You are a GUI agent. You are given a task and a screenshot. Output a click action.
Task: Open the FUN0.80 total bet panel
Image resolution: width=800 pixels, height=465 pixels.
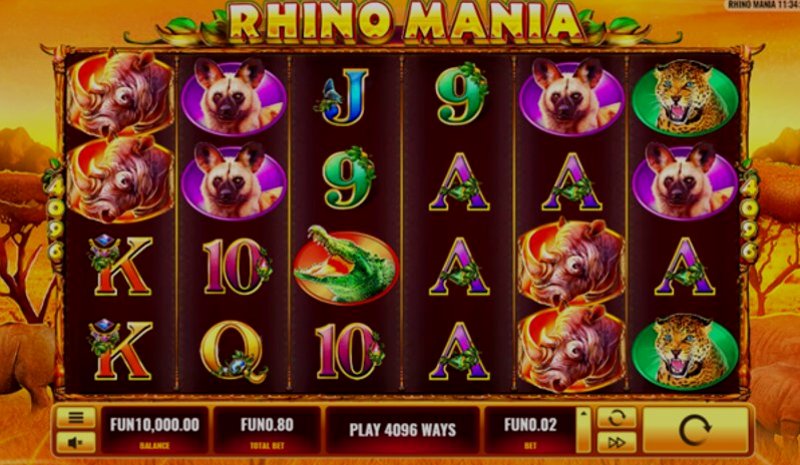coord(267,430)
